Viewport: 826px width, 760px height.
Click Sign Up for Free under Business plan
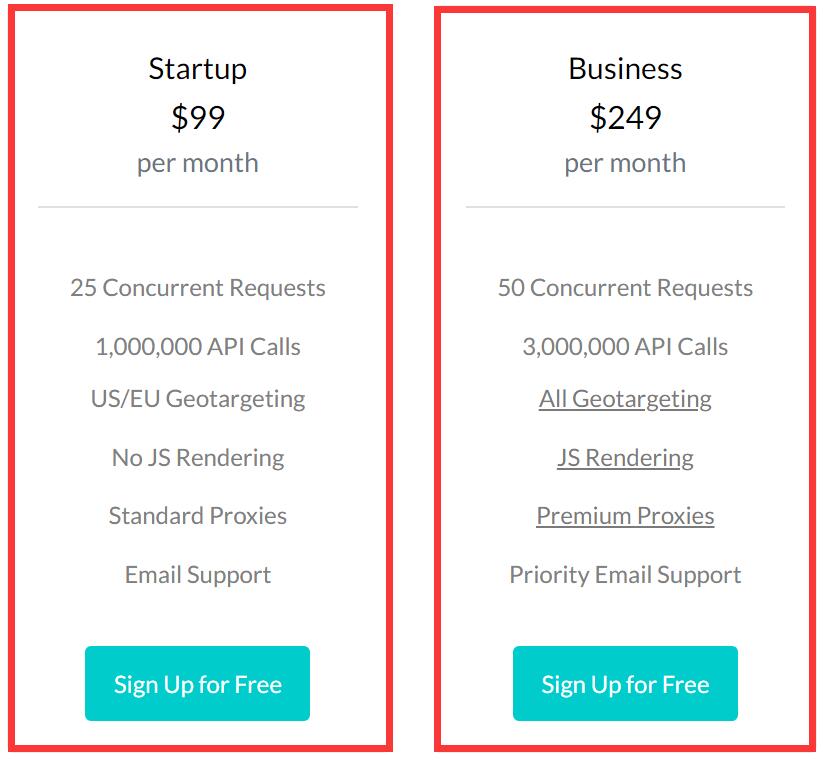click(x=625, y=684)
